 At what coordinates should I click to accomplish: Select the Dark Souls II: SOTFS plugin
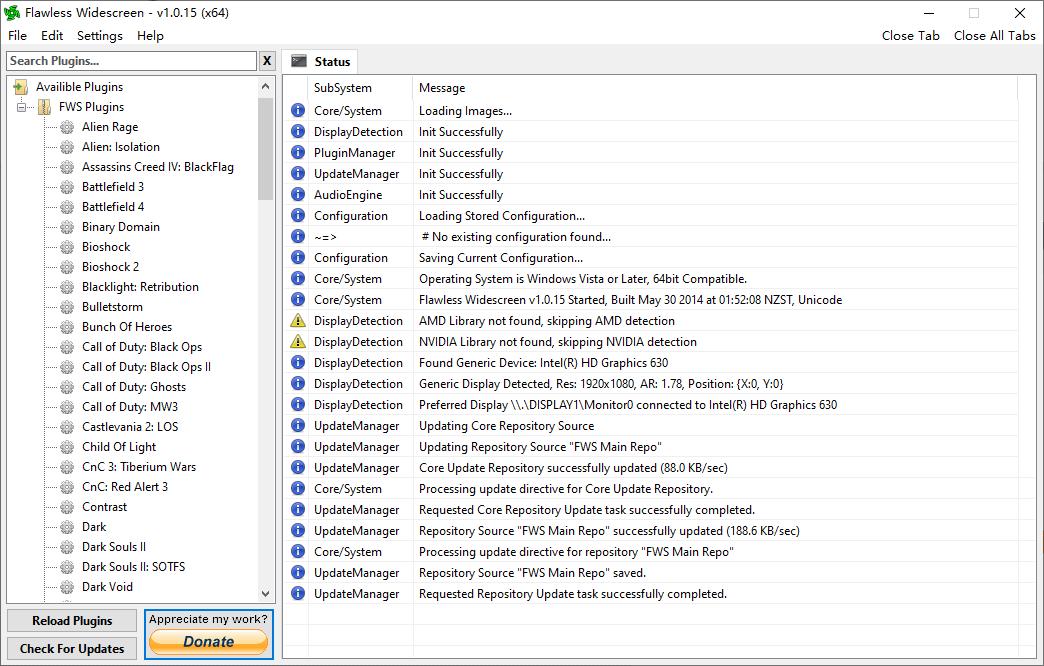pyautogui.click(x=133, y=567)
